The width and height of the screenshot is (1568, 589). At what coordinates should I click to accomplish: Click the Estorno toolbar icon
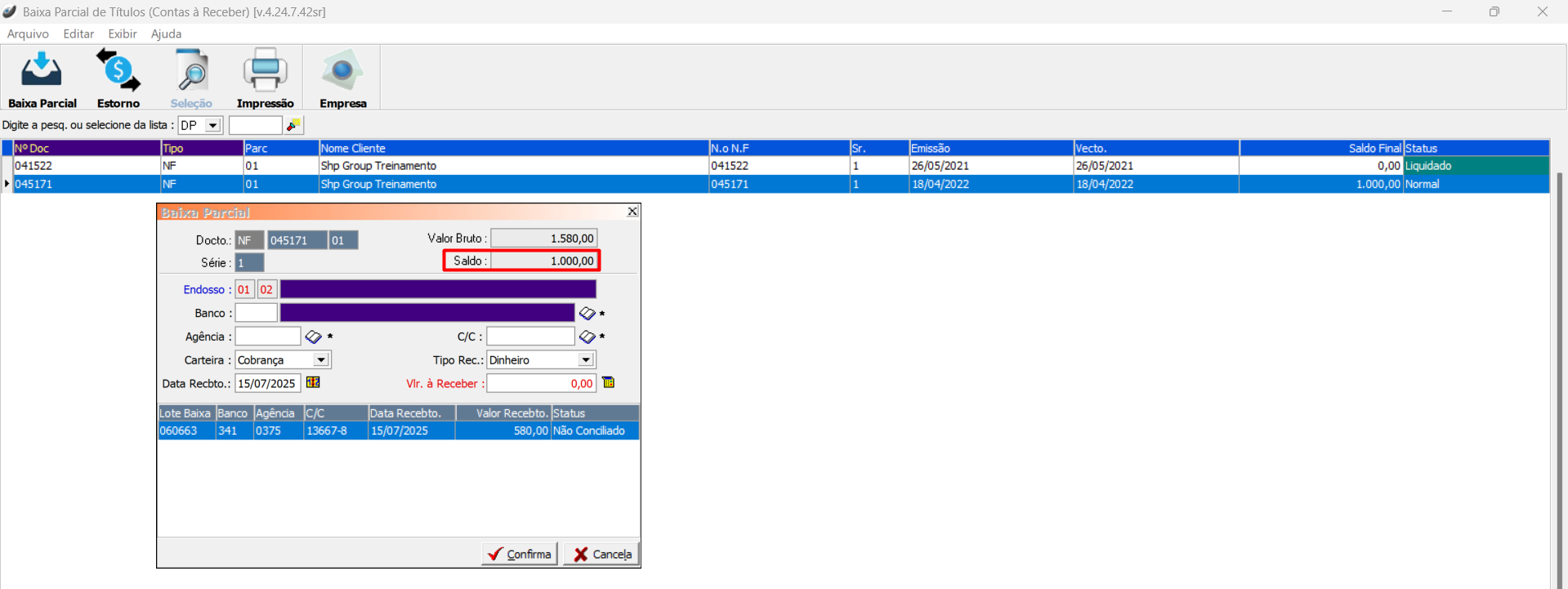tap(118, 78)
